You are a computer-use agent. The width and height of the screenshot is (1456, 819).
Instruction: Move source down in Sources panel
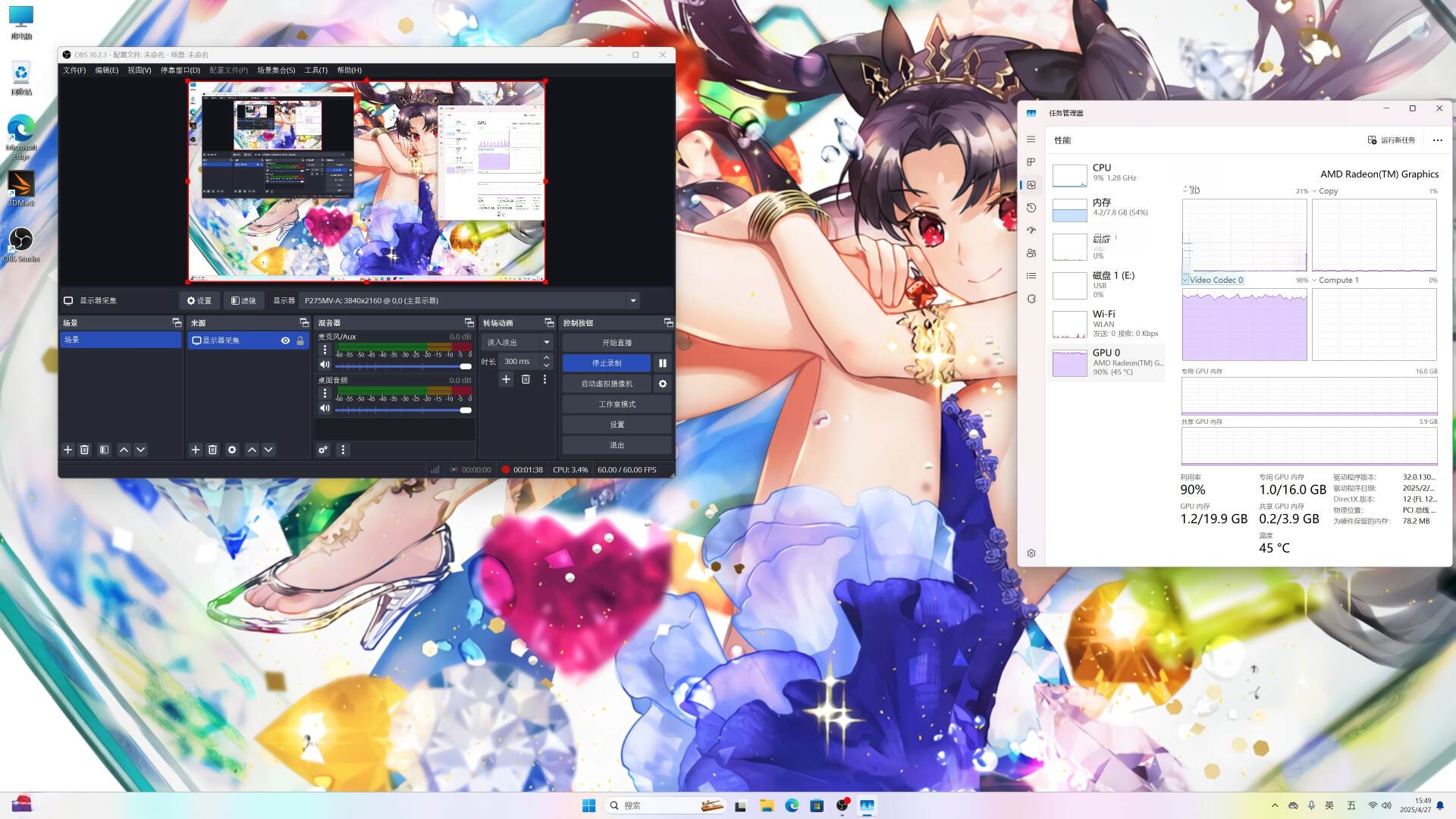[268, 450]
